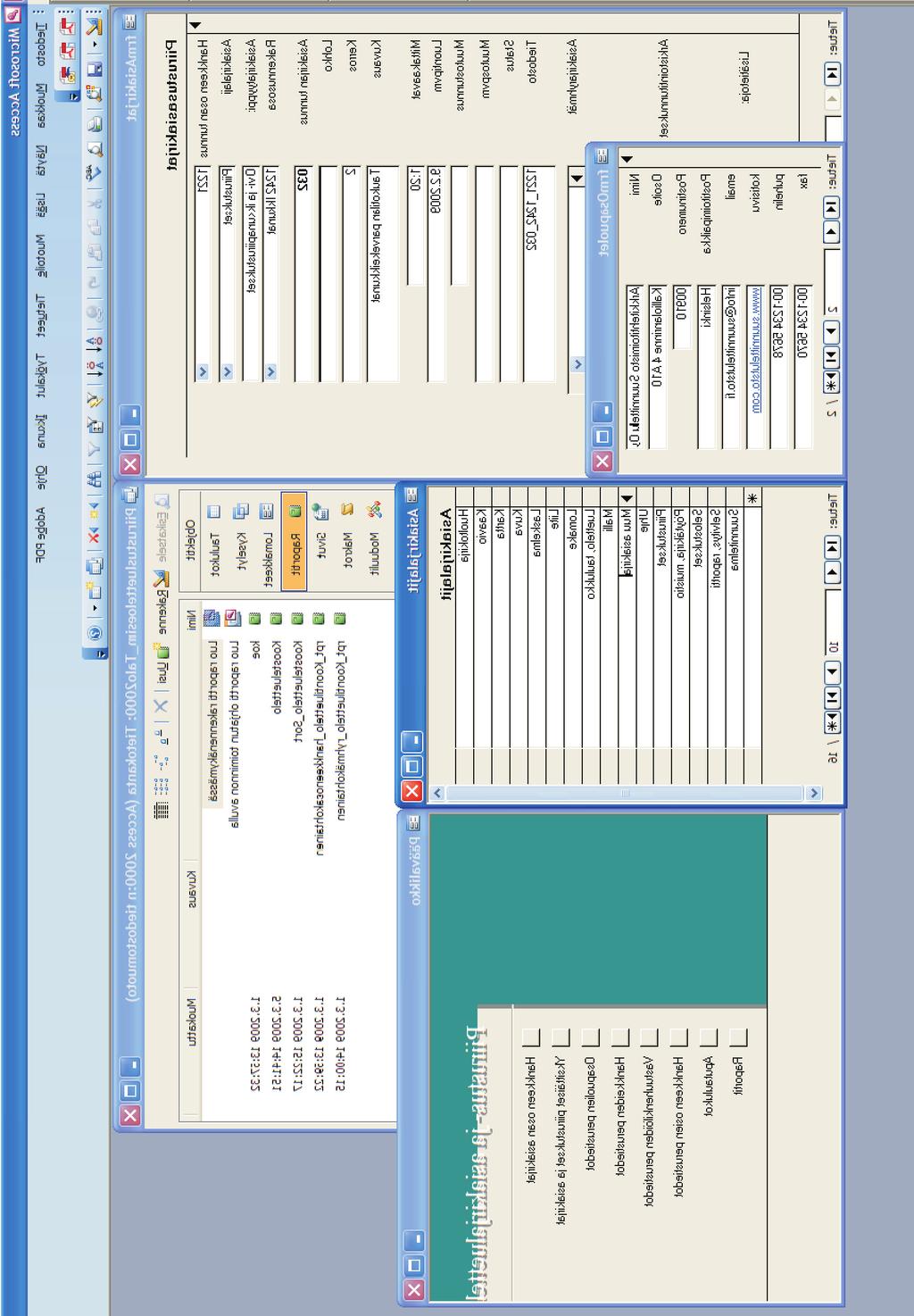
Task: Select the Moduulit object icon
Action: click(375, 510)
